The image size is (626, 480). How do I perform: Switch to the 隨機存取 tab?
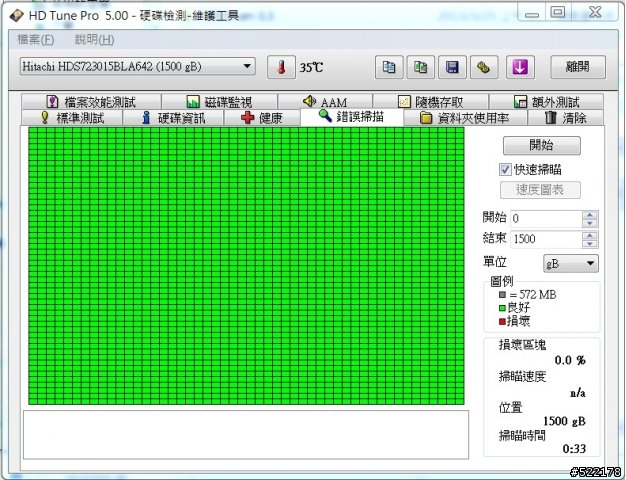pos(431,102)
